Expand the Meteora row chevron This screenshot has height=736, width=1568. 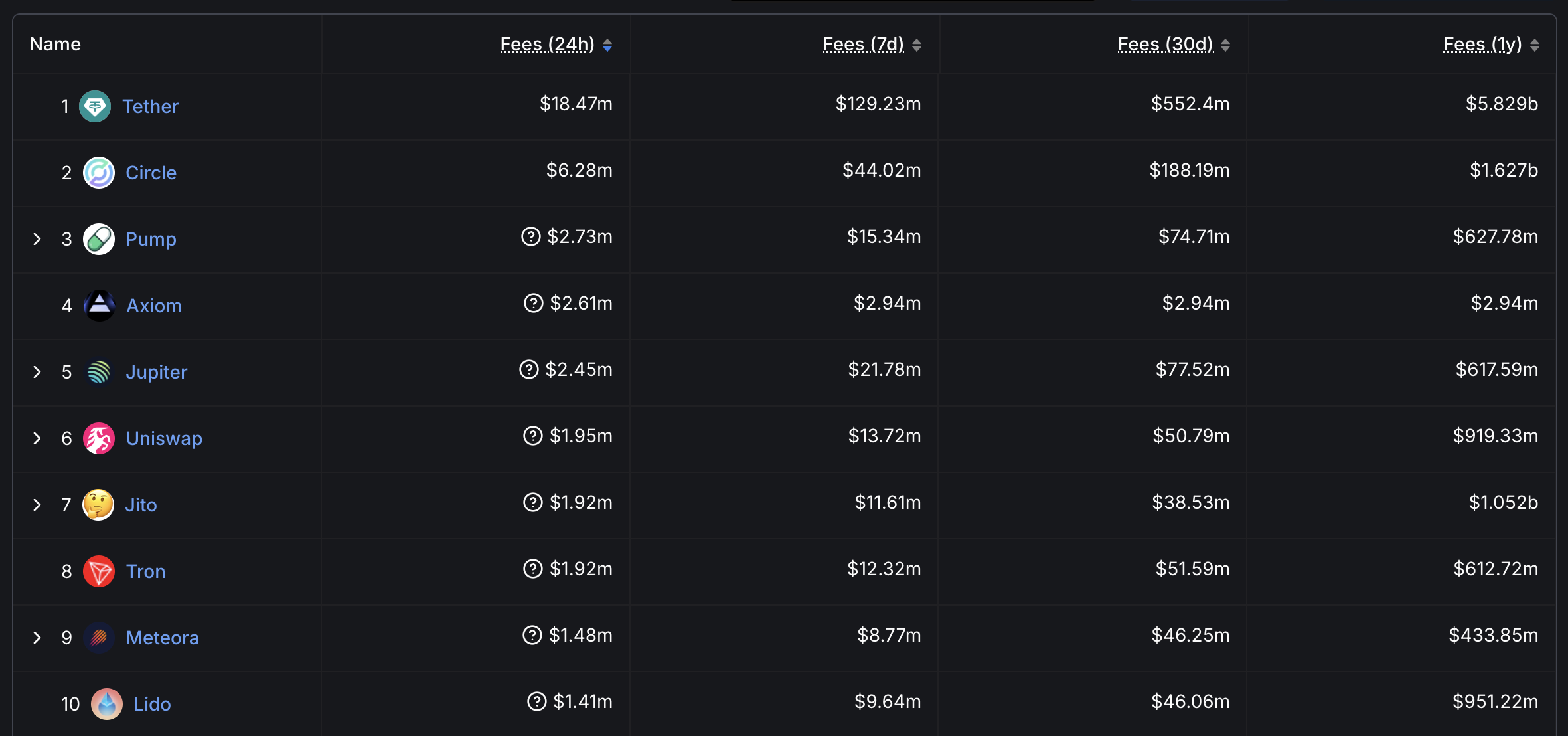(x=37, y=638)
